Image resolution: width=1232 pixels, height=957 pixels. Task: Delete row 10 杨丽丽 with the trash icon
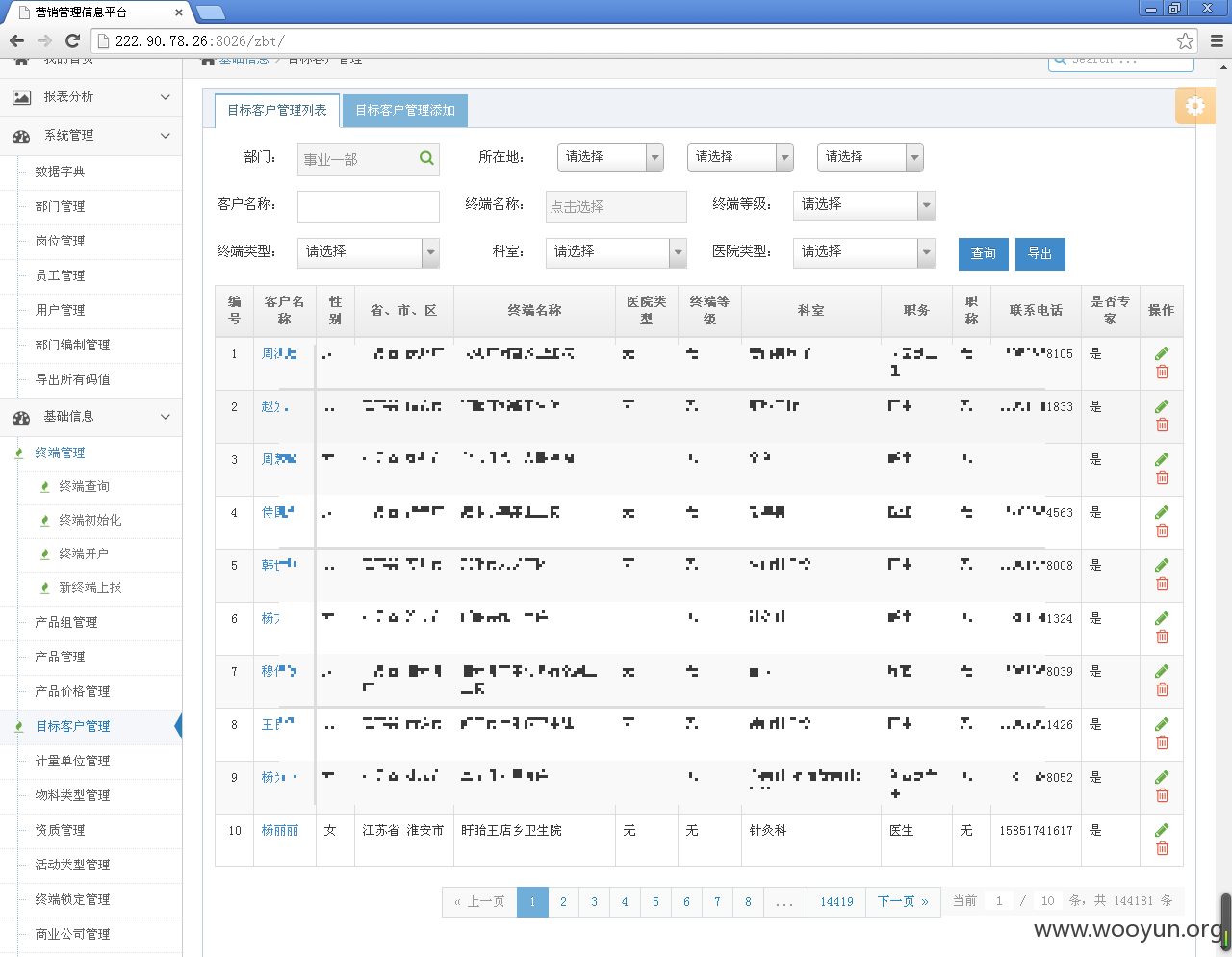click(1162, 848)
